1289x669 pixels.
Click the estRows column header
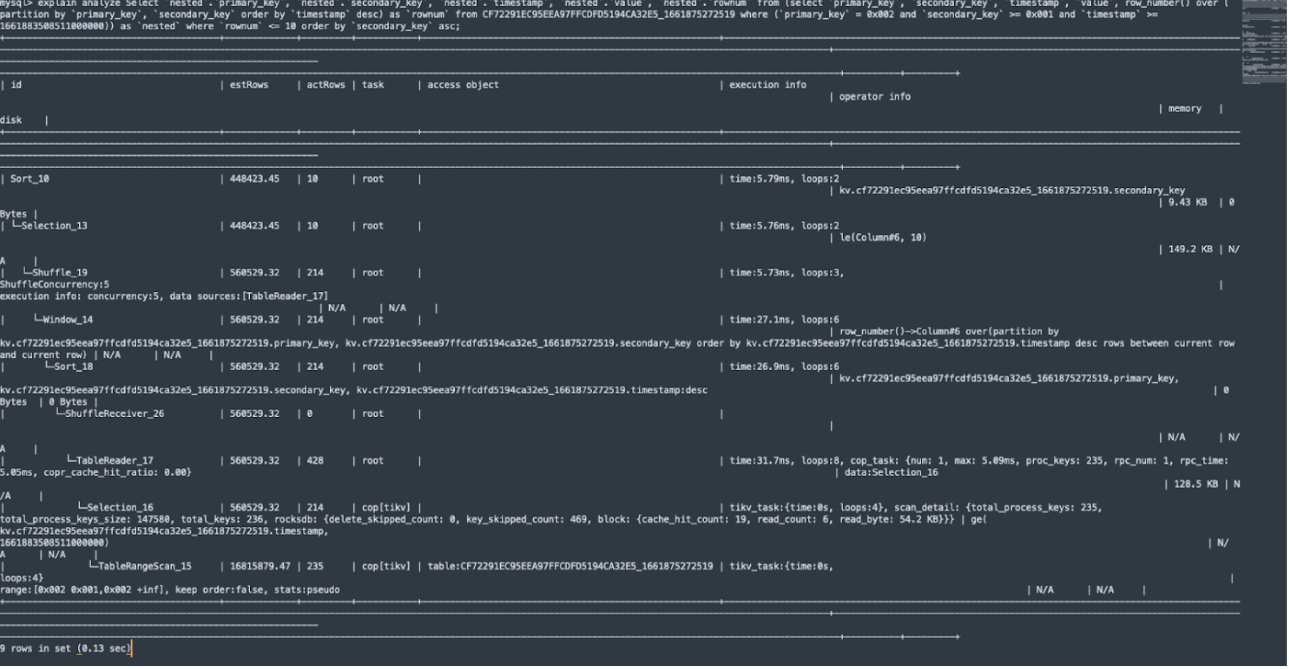tap(248, 84)
